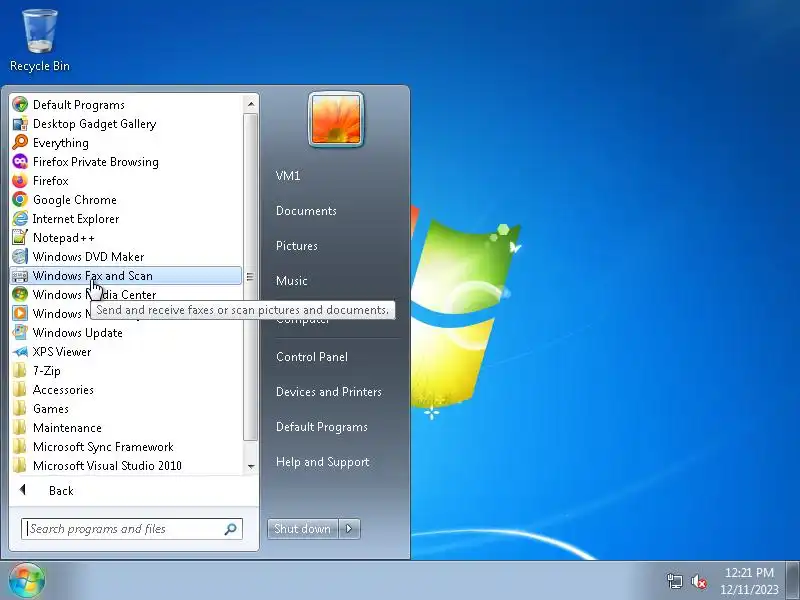The image size is (800, 600).
Task: Open Pictures from Start menu
Action: (x=296, y=246)
